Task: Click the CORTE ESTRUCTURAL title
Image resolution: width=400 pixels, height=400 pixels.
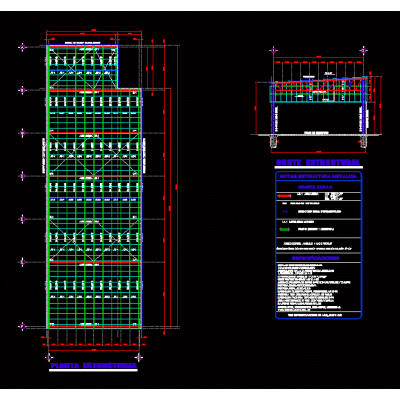Action: 318,162
